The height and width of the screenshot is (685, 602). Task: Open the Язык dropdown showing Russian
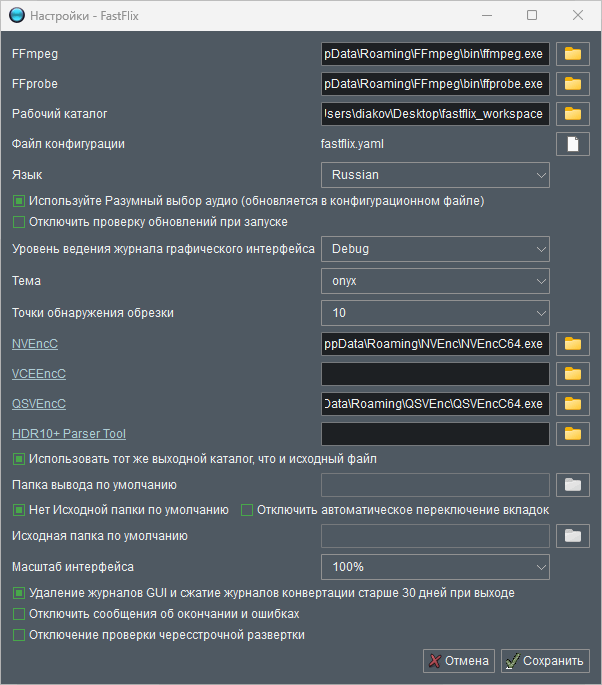pyautogui.click(x=435, y=175)
